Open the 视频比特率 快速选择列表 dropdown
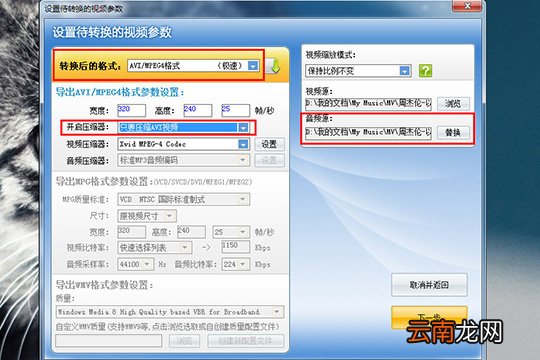540x360 pixels. [155, 247]
